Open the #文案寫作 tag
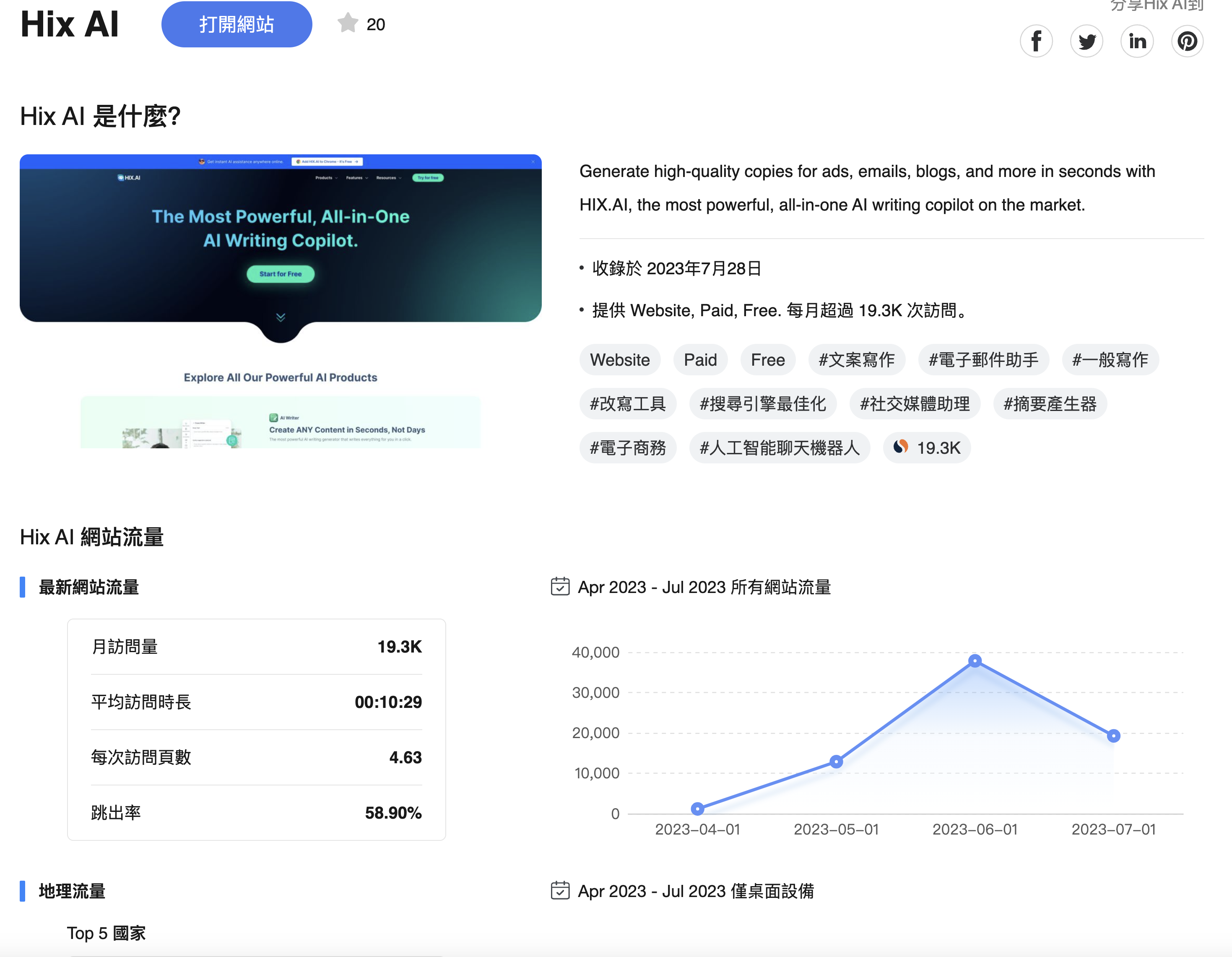1232x957 pixels. pos(856,360)
